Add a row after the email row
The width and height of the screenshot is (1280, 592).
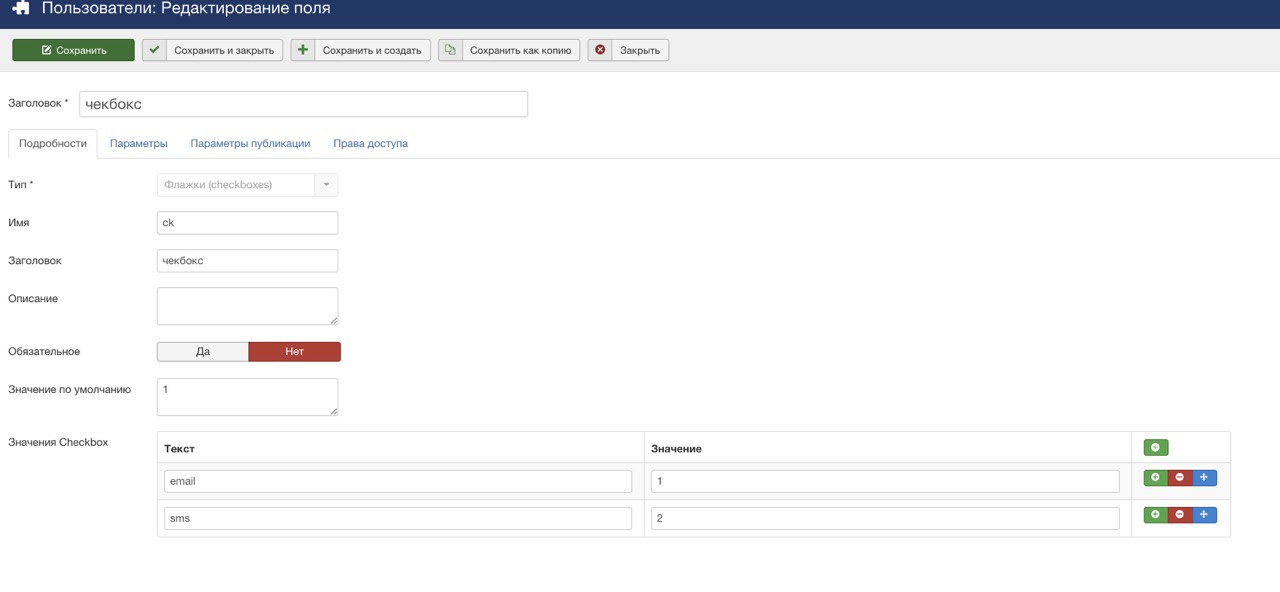point(1156,478)
